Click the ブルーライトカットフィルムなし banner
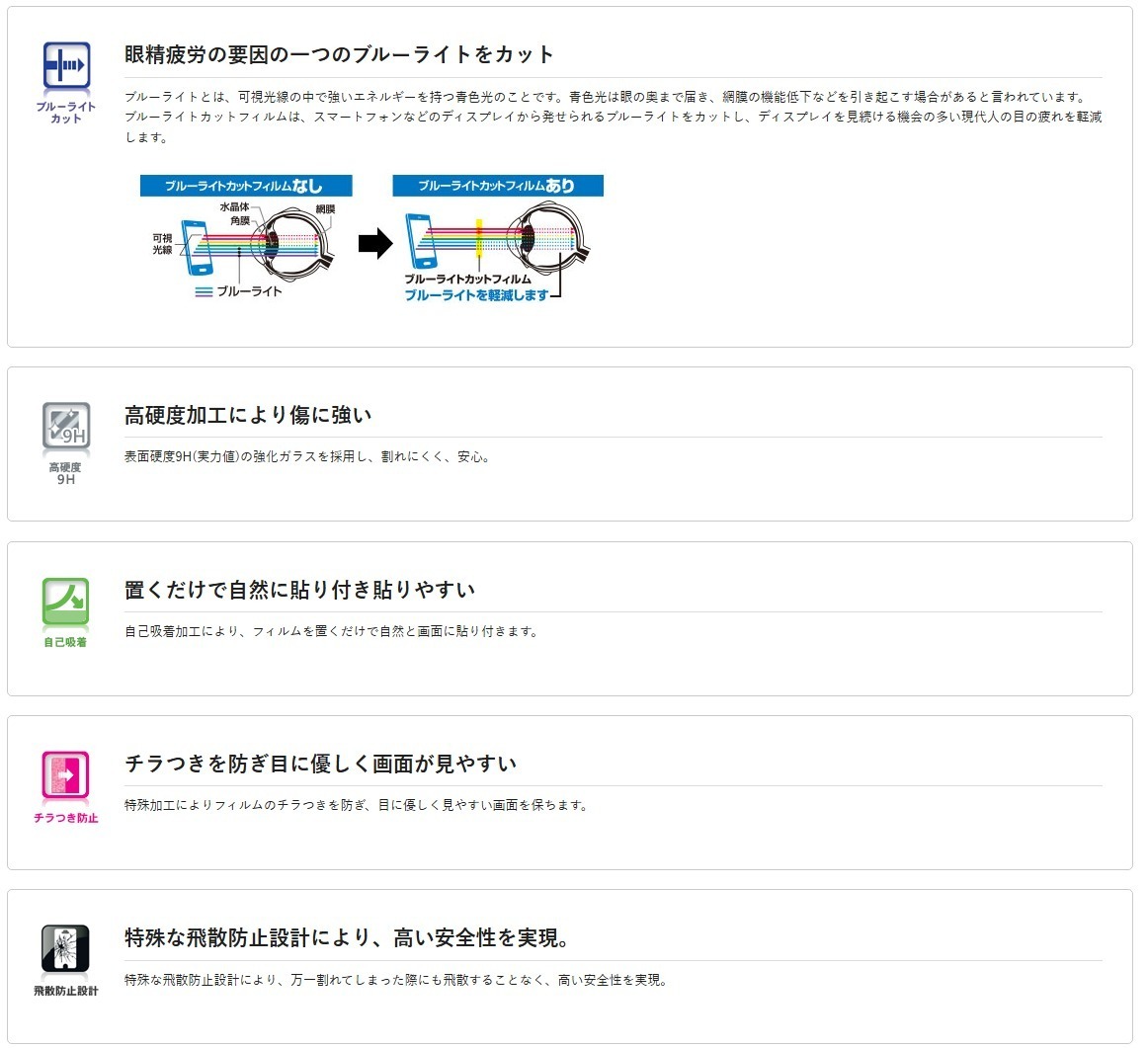Image resolution: width=1148 pixels, height=1048 pixels. [247, 186]
